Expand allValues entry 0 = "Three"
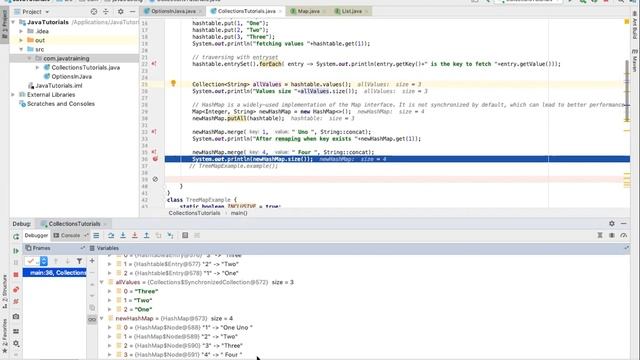 click(109, 291)
